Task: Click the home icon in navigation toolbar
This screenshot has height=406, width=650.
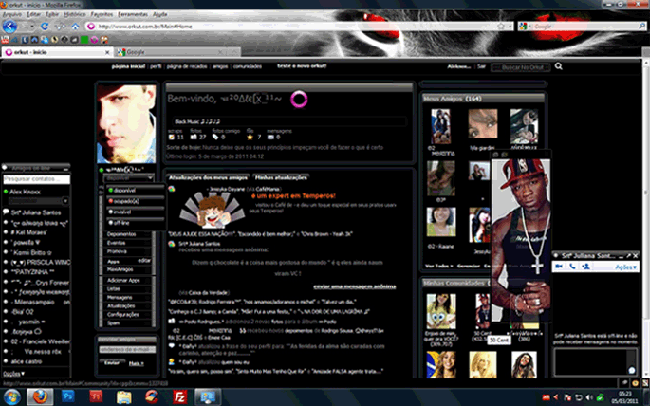Action: coord(75,26)
